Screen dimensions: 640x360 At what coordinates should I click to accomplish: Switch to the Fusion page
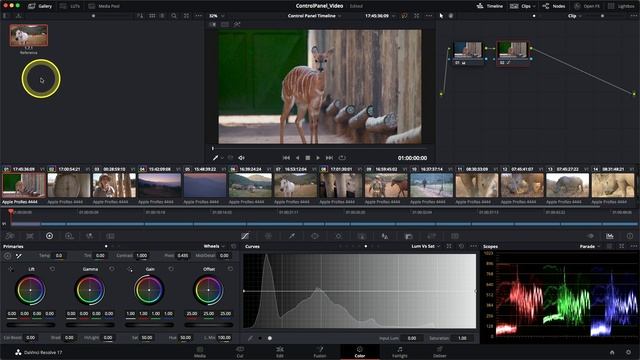[320, 352]
